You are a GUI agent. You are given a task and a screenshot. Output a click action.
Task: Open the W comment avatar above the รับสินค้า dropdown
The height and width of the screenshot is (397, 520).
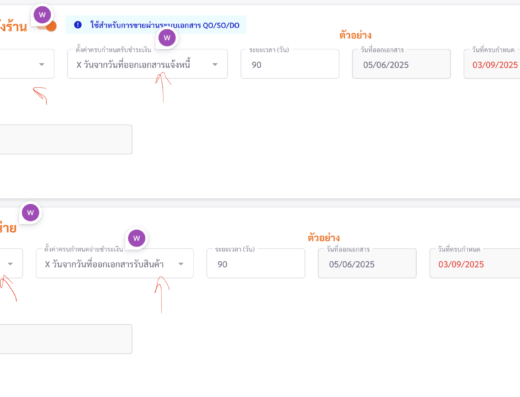click(x=137, y=238)
